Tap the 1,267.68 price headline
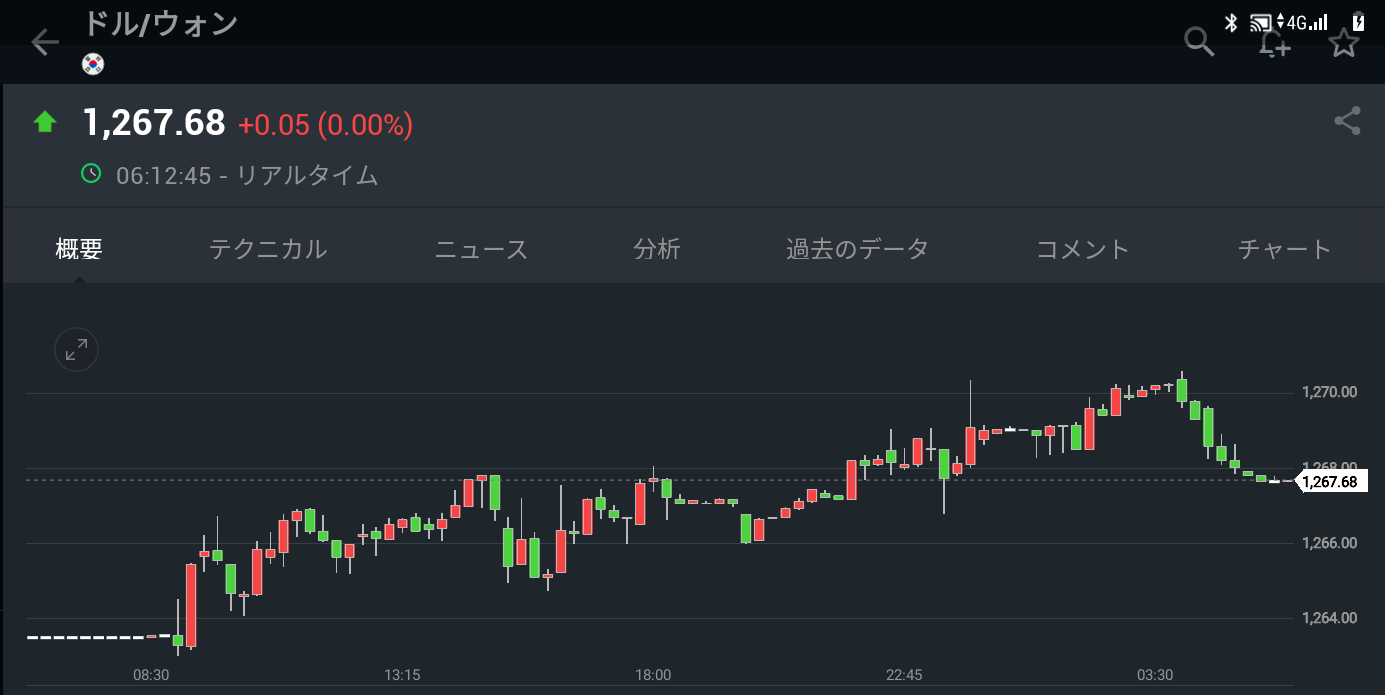The height and width of the screenshot is (695, 1385). 154,123
